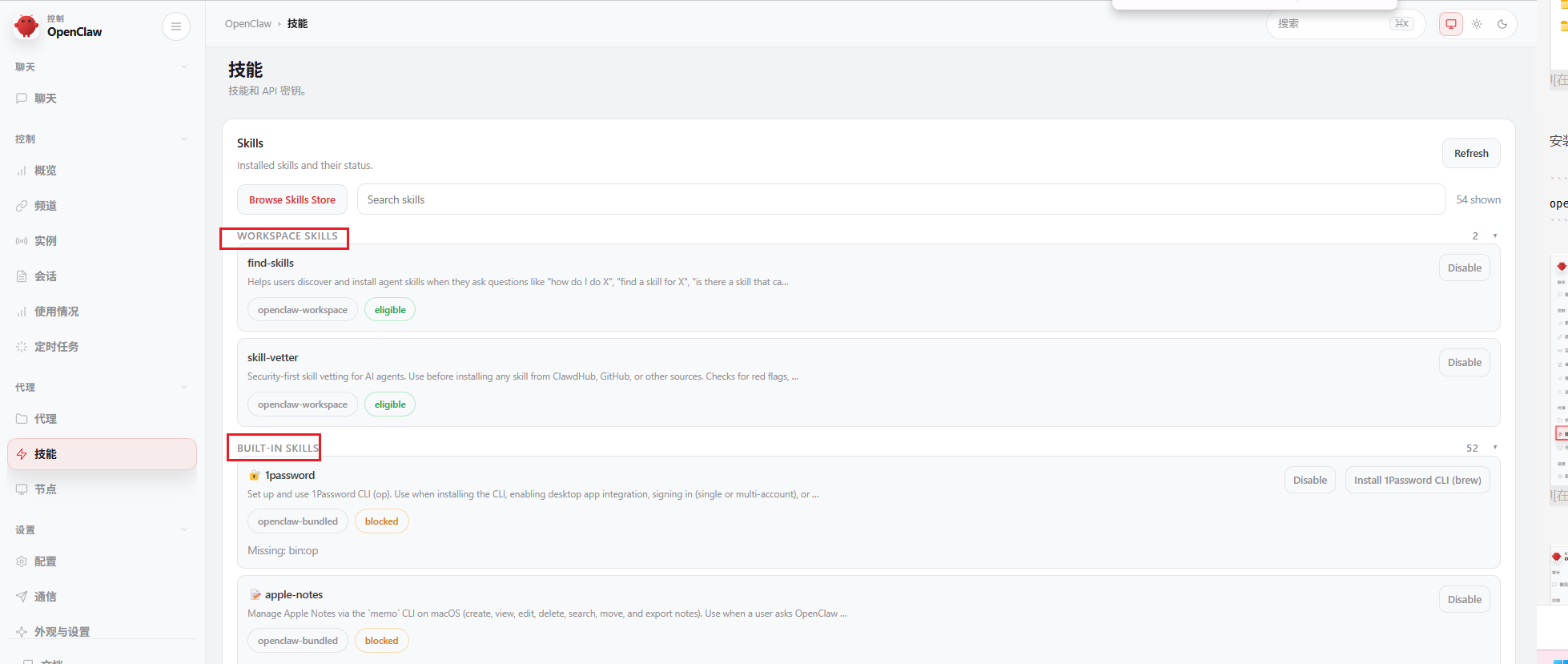This screenshot has height=664, width=1568.
Task: Collapse the Built-in Skills group arrow
Action: point(1494,448)
